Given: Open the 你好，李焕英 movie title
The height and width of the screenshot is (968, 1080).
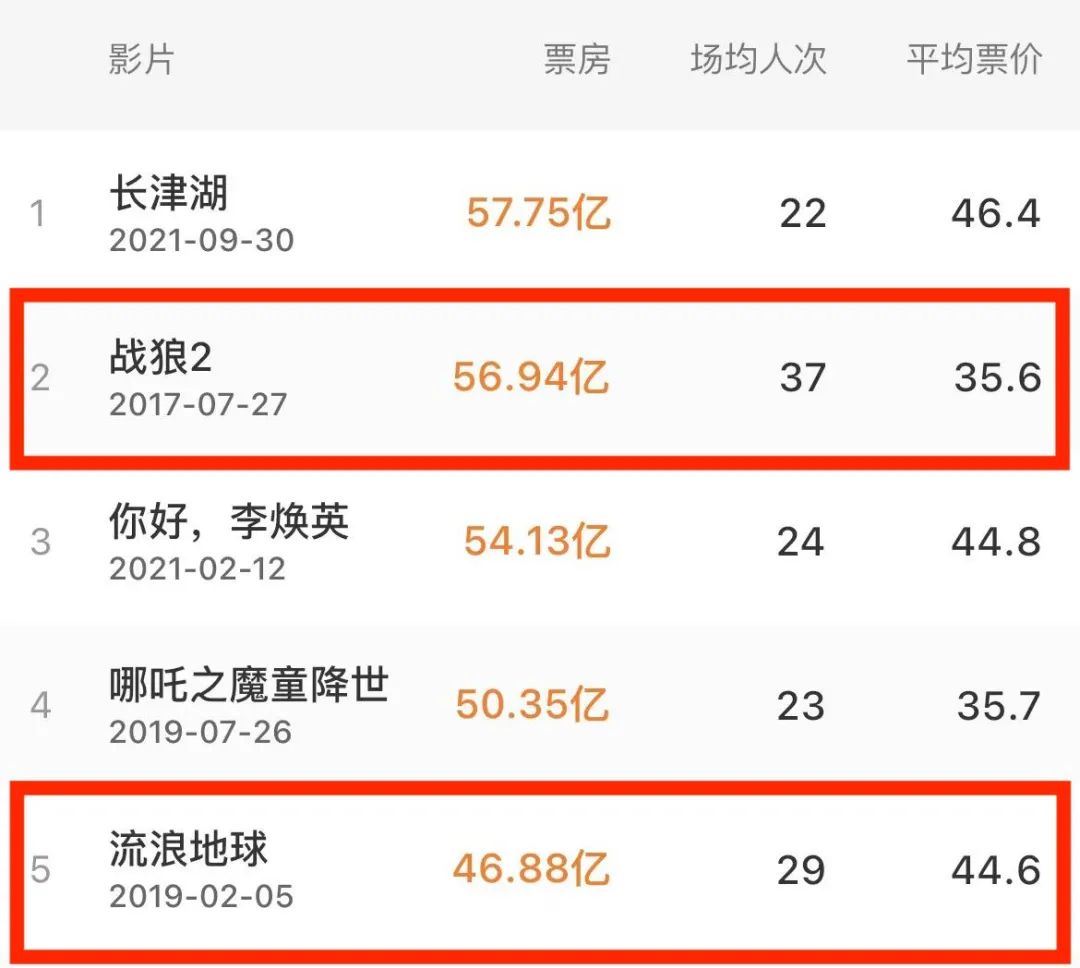Looking at the screenshot, I should (x=229, y=522).
